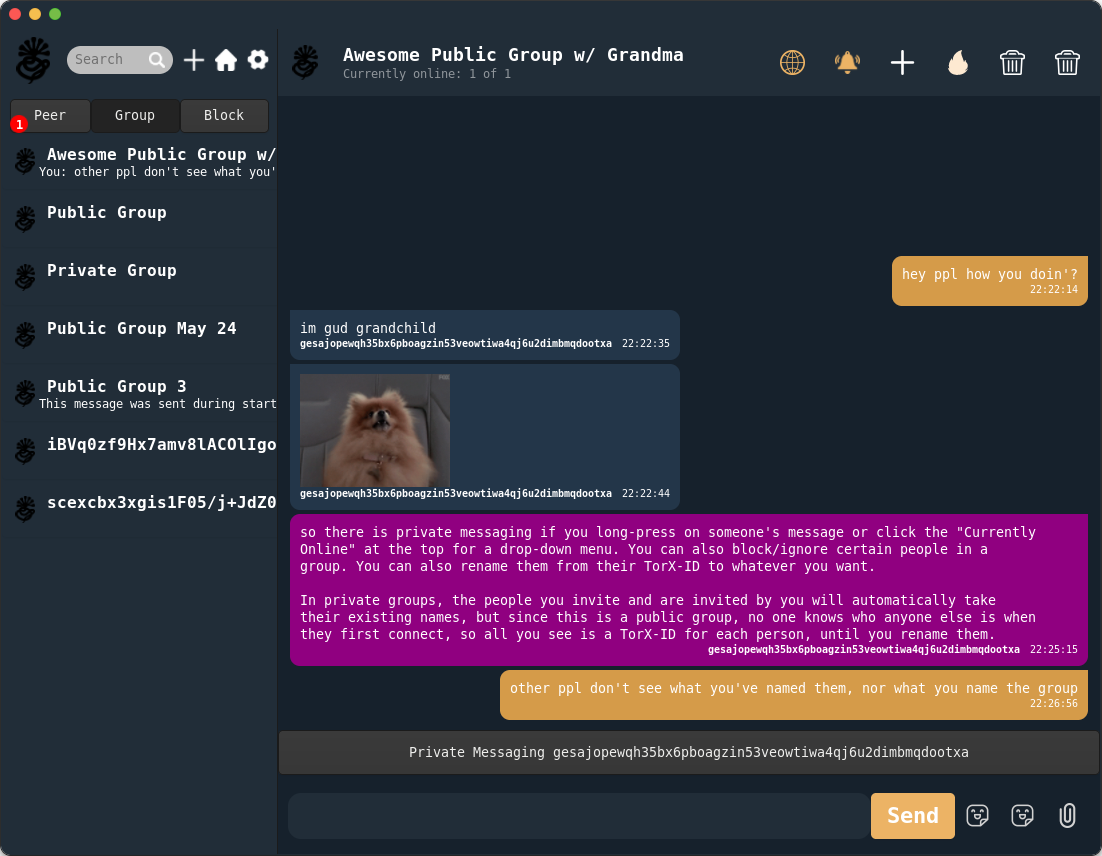The height and width of the screenshot is (856, 1102).
Task: Click the flame icon in chat header
Action: pos(958,63)
